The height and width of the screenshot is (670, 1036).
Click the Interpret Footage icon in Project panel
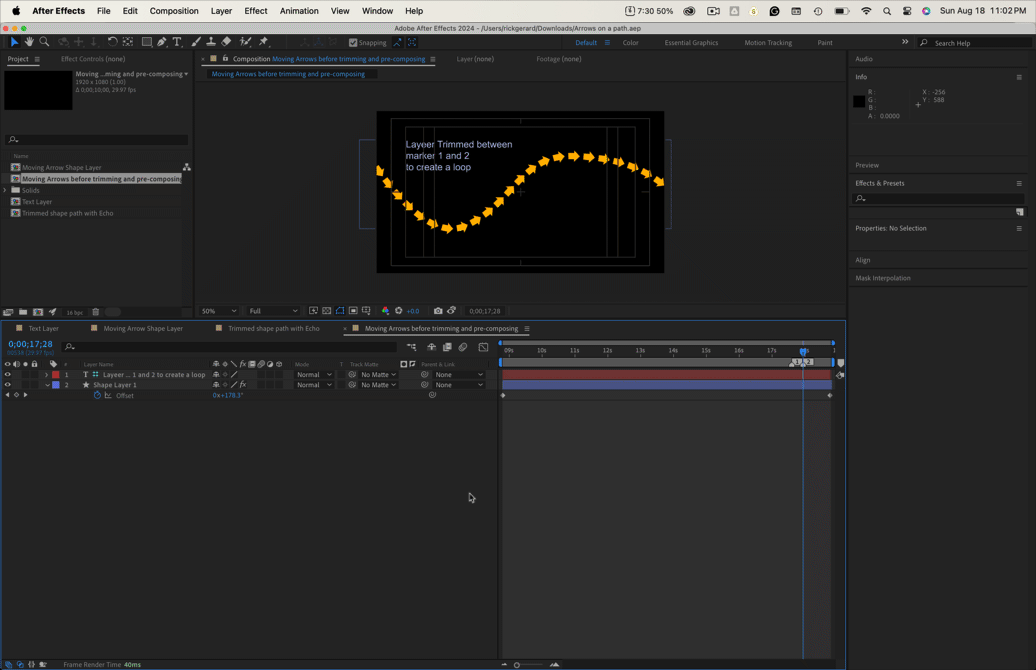point(8,312)
